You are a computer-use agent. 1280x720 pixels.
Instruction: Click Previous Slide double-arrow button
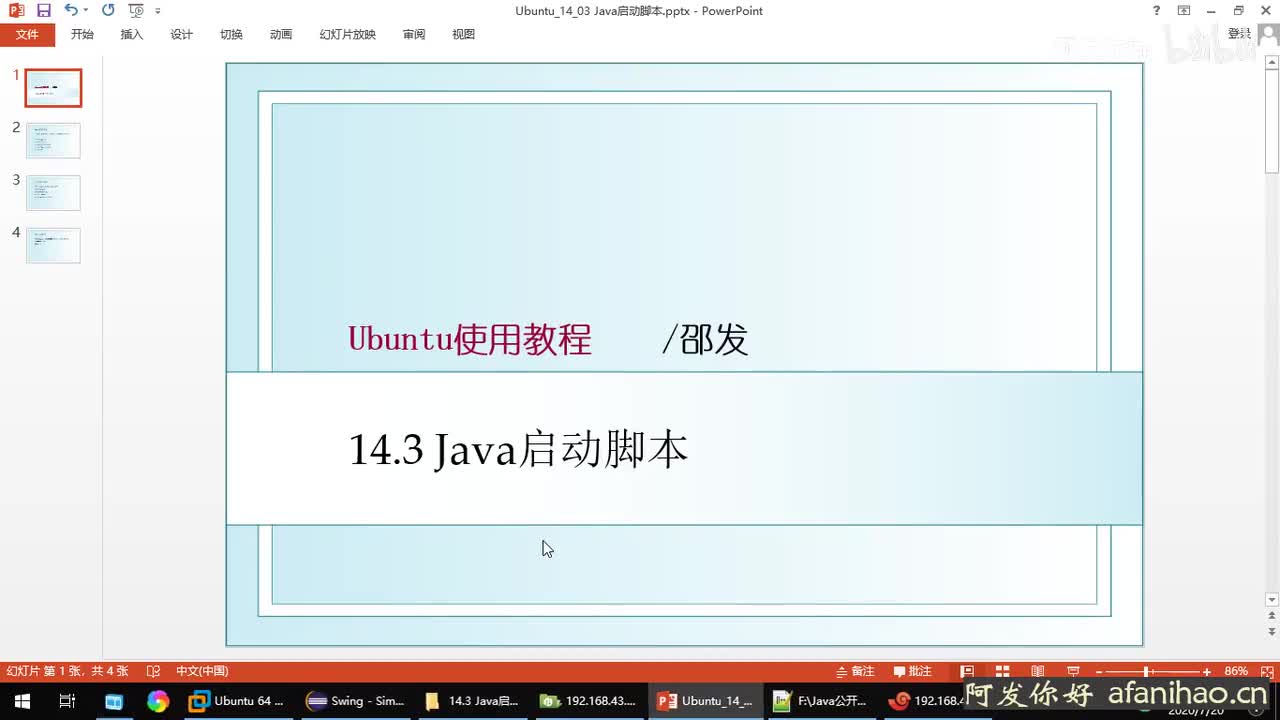pyautogui.click(x=1272, y=617)
